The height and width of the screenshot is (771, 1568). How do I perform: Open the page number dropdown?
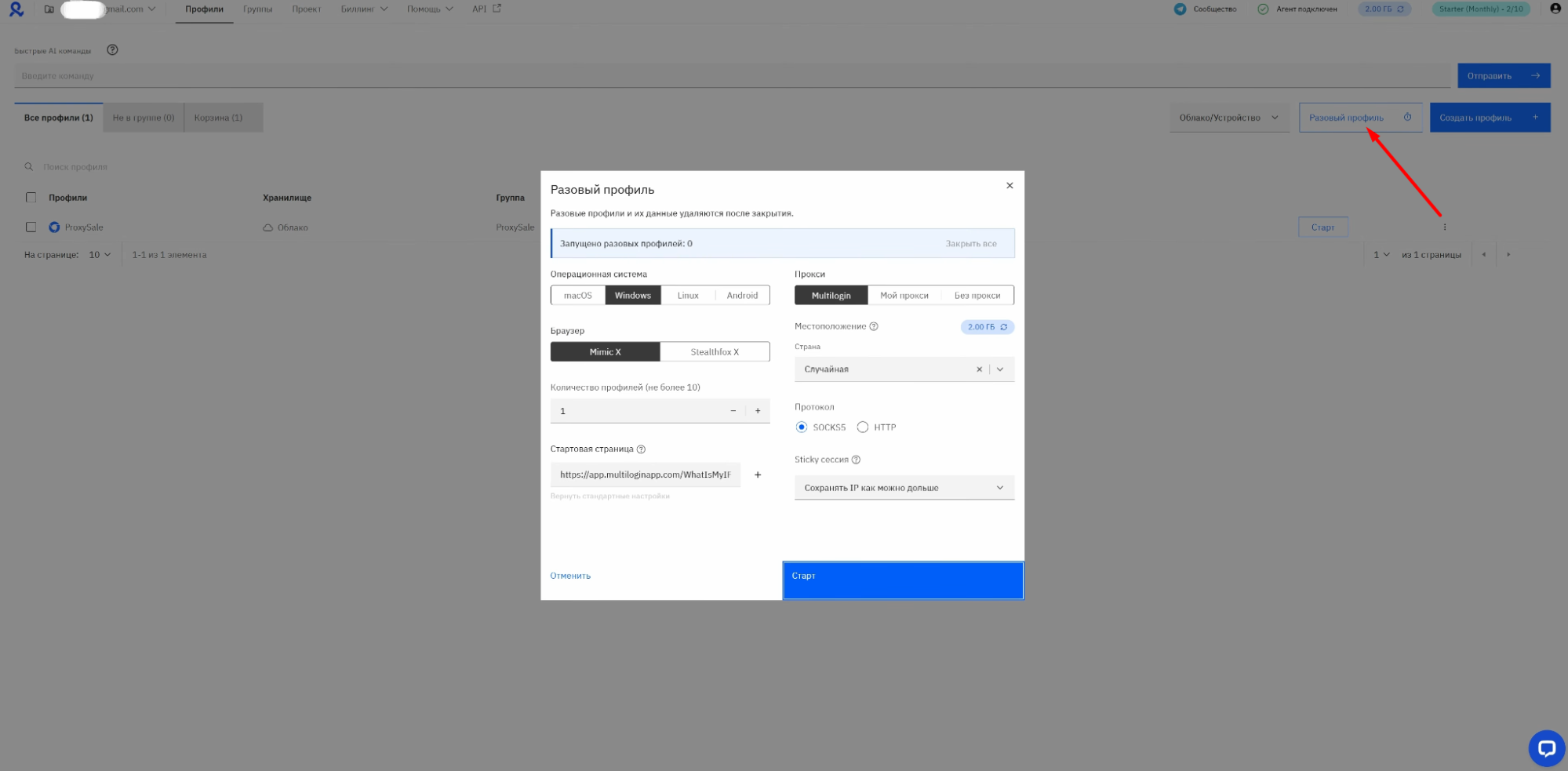1381,255
